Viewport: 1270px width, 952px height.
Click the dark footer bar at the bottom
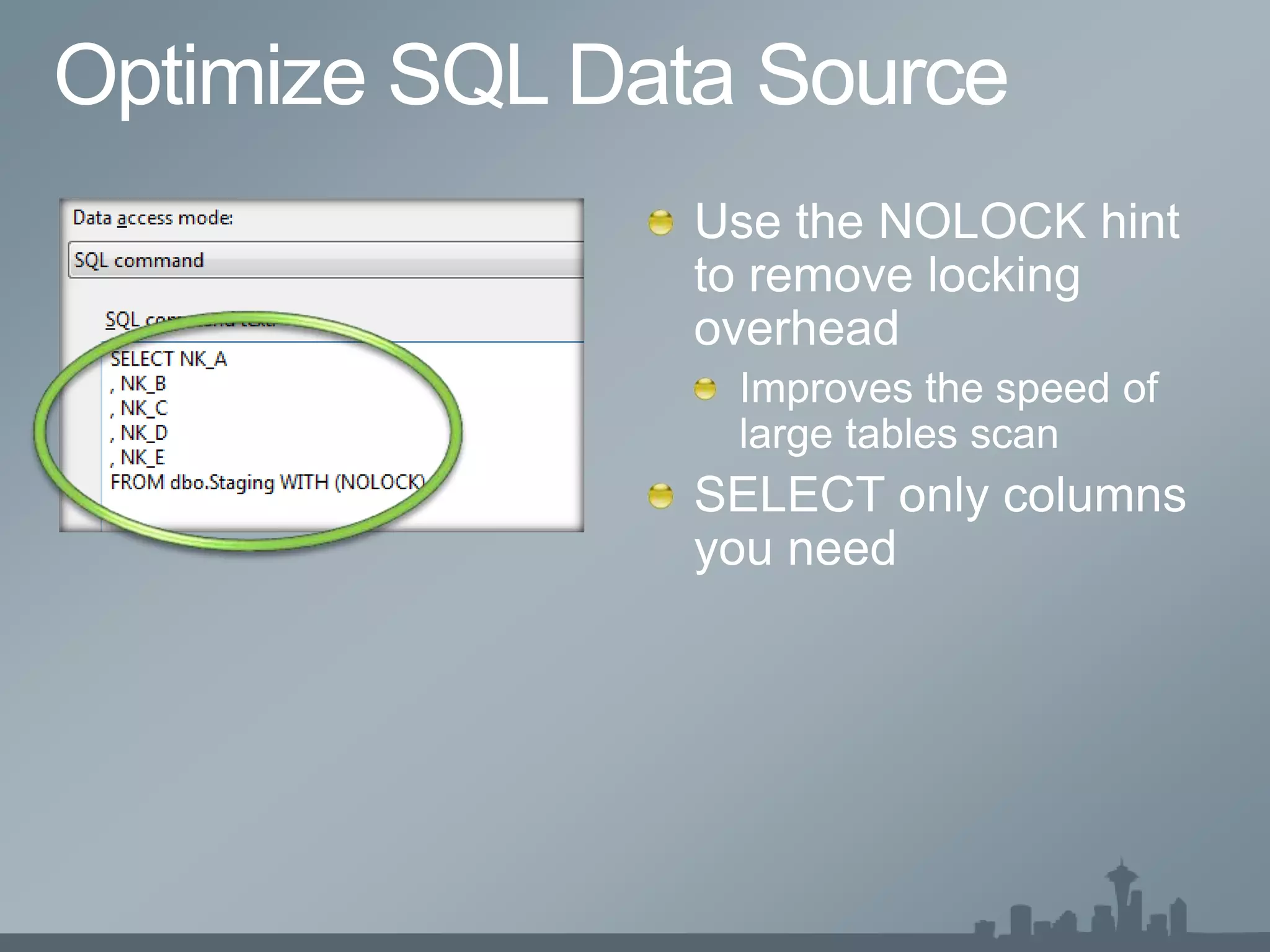434,943
